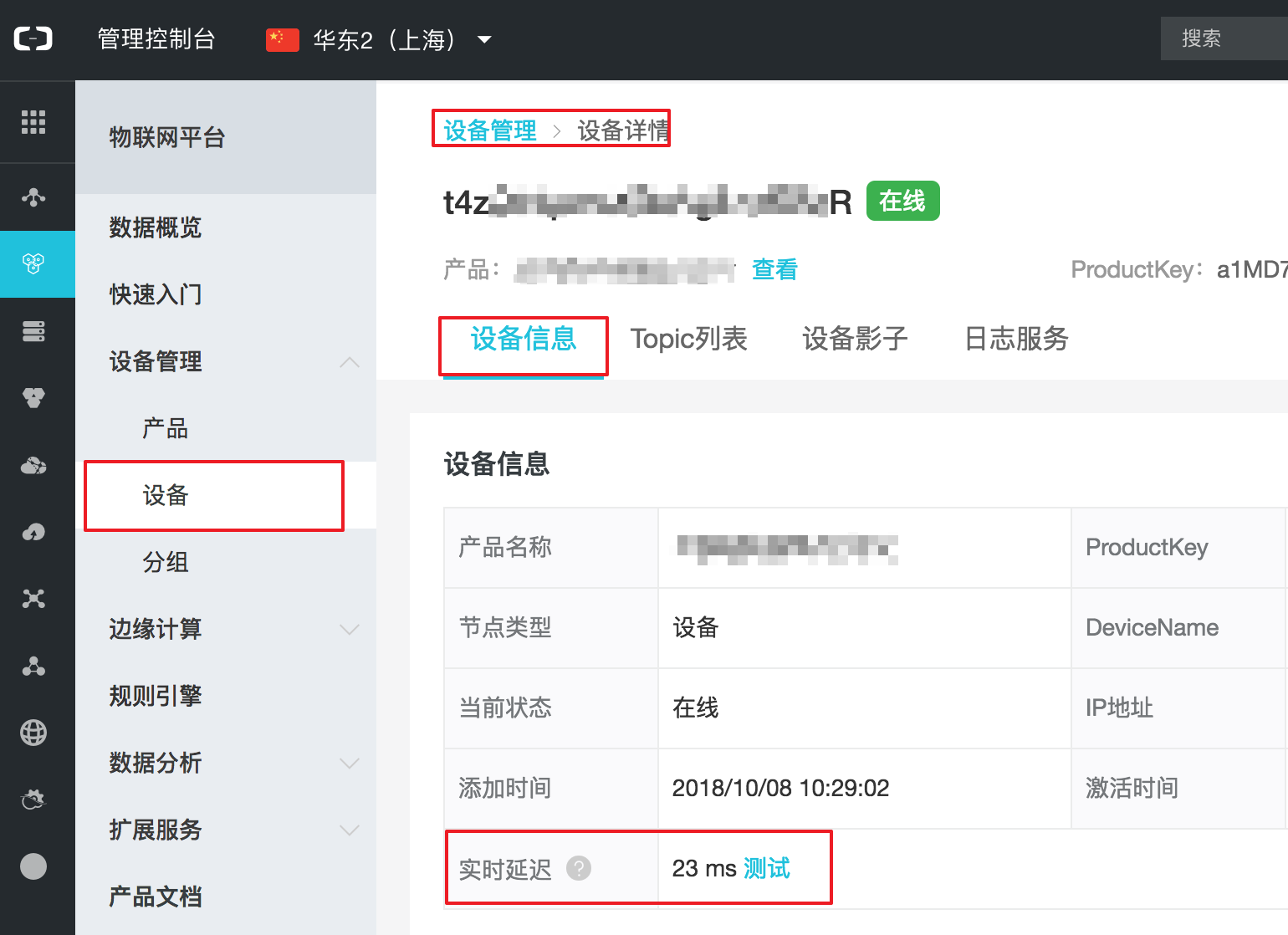The image size is (1288, 935).
Task: Click the 节点类型 table label
Action: pyautogui.click(x=505, y=627)
